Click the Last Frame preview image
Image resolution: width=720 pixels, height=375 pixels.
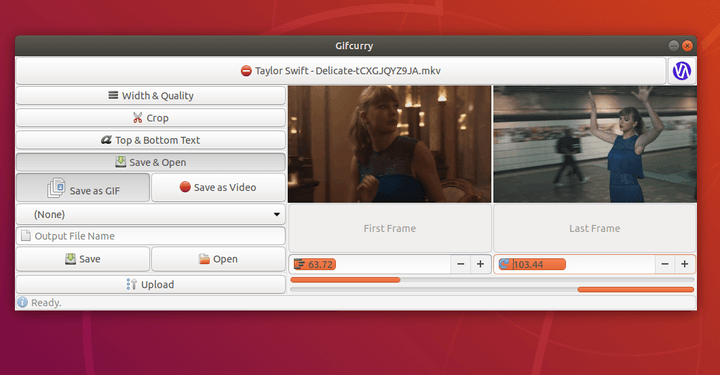tap(595, 144)
